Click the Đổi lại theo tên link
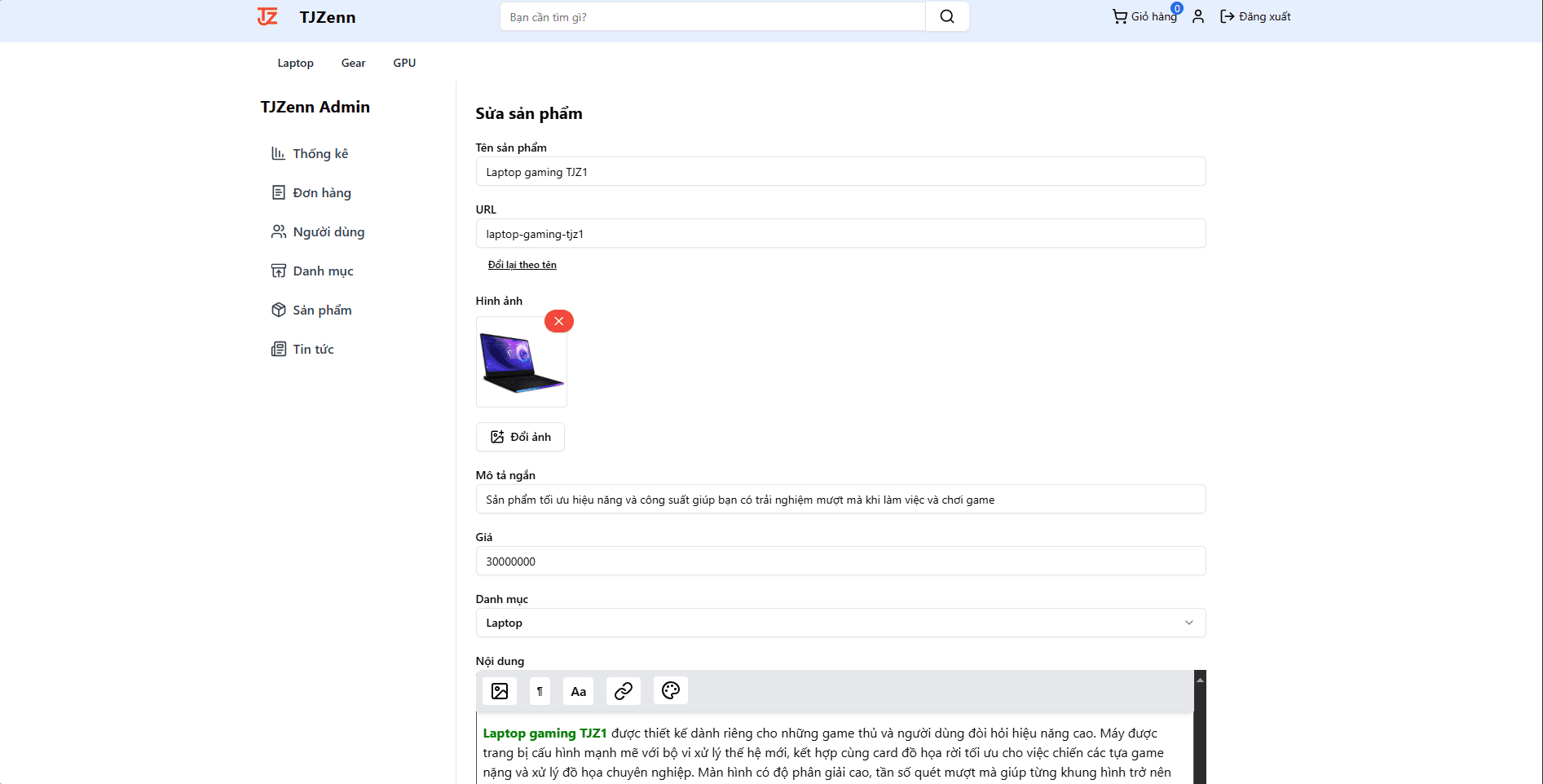 point(522,265)
